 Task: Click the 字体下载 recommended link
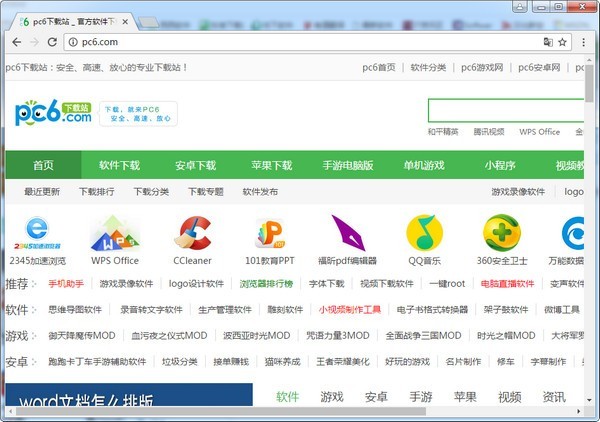click(x=327, y=284)
